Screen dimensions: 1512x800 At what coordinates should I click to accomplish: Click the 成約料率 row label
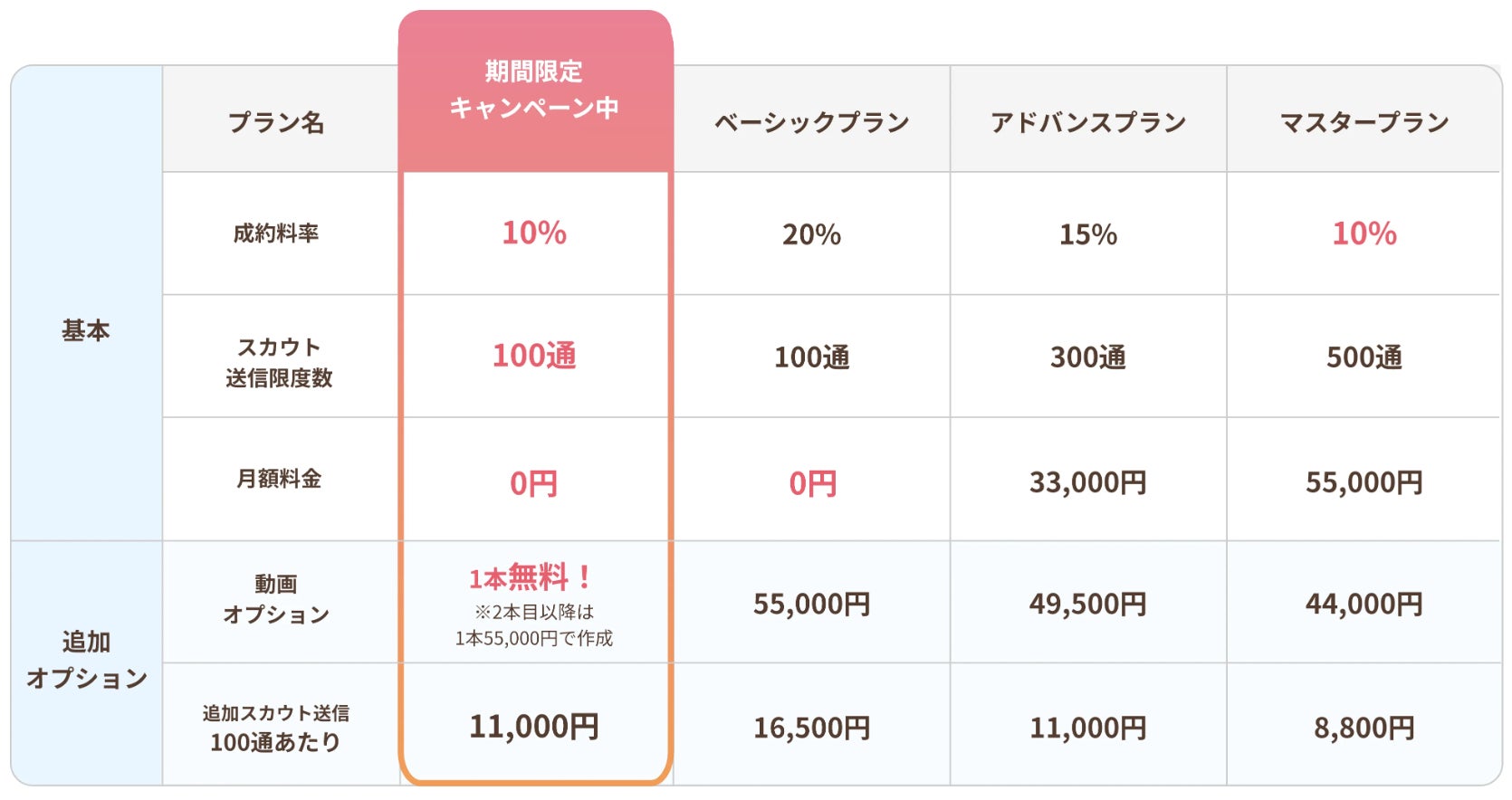(x=276, y=233)
